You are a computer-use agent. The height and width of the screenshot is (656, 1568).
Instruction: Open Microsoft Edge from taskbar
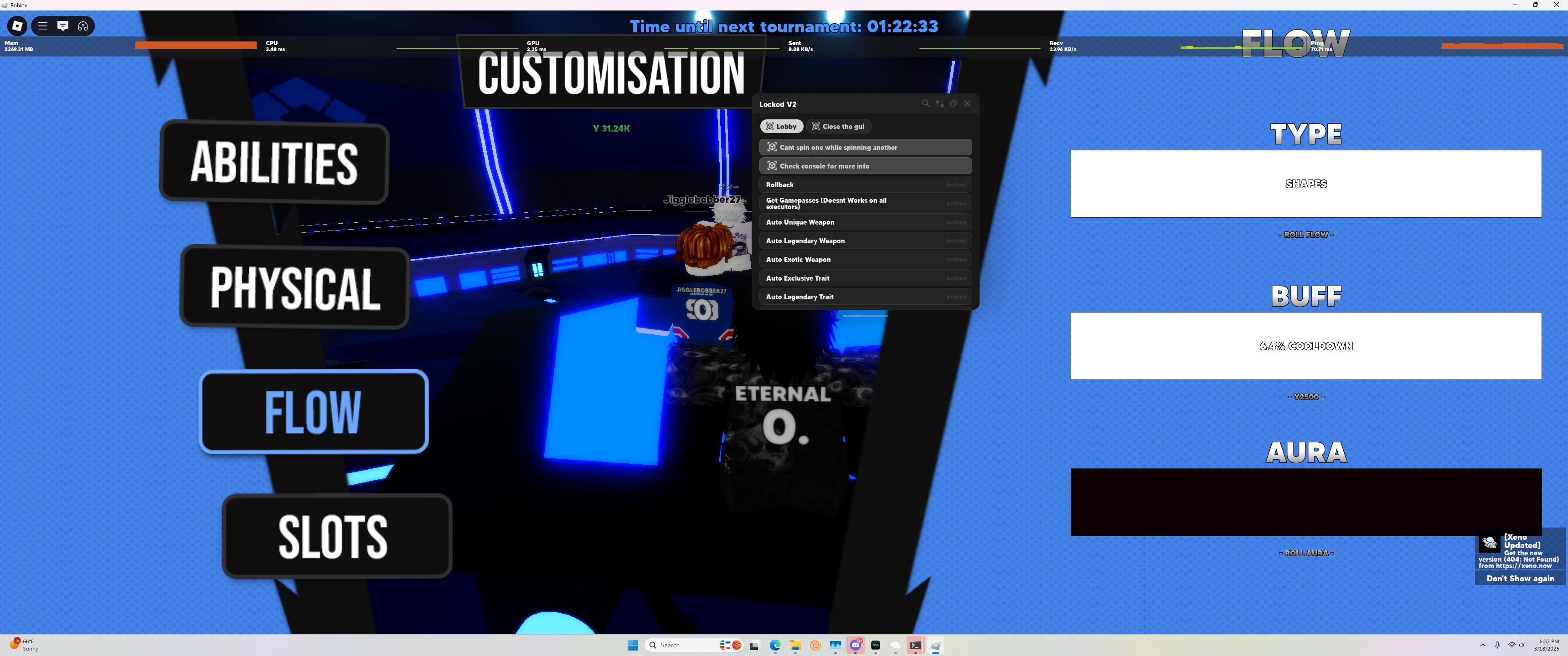[775, 645]
